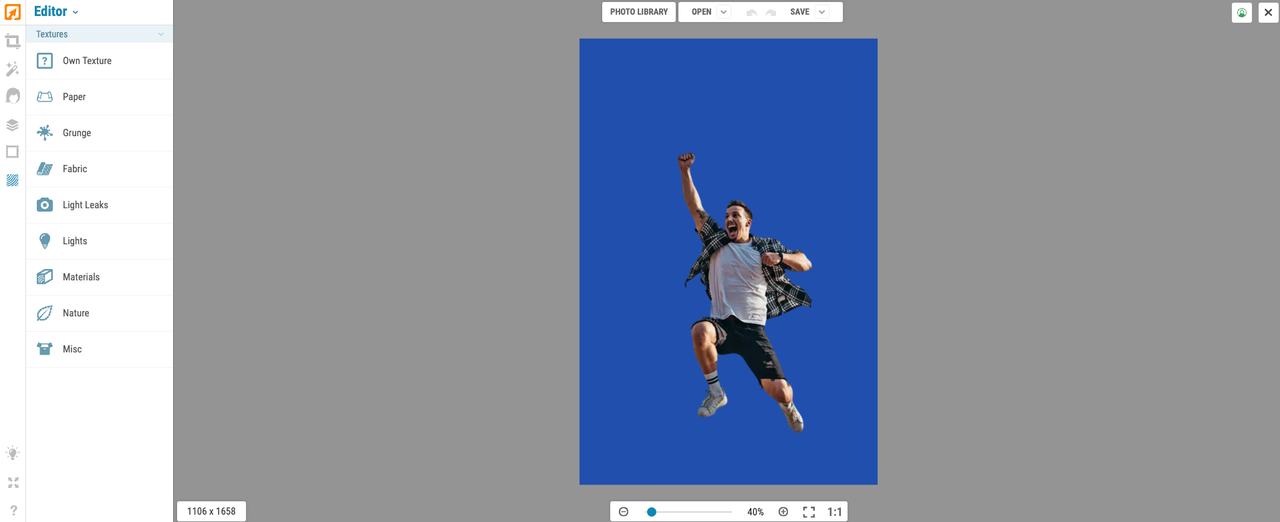This screenshot has width=1280, height=522.
Task: Expand the Editor mode dropdown
Action: (75, 13)
